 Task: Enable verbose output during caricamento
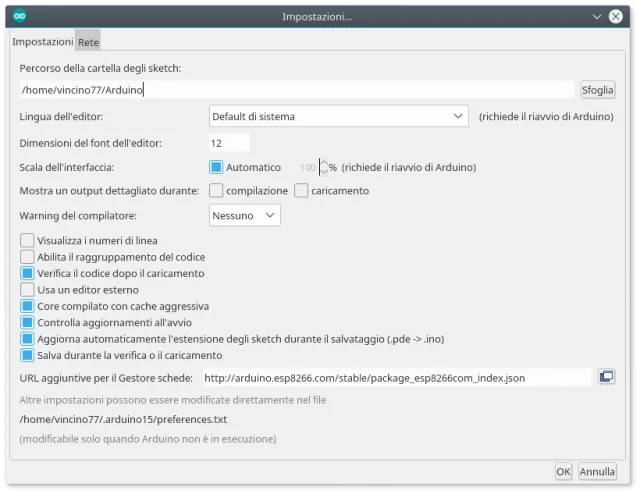click(x=301, y=191)
